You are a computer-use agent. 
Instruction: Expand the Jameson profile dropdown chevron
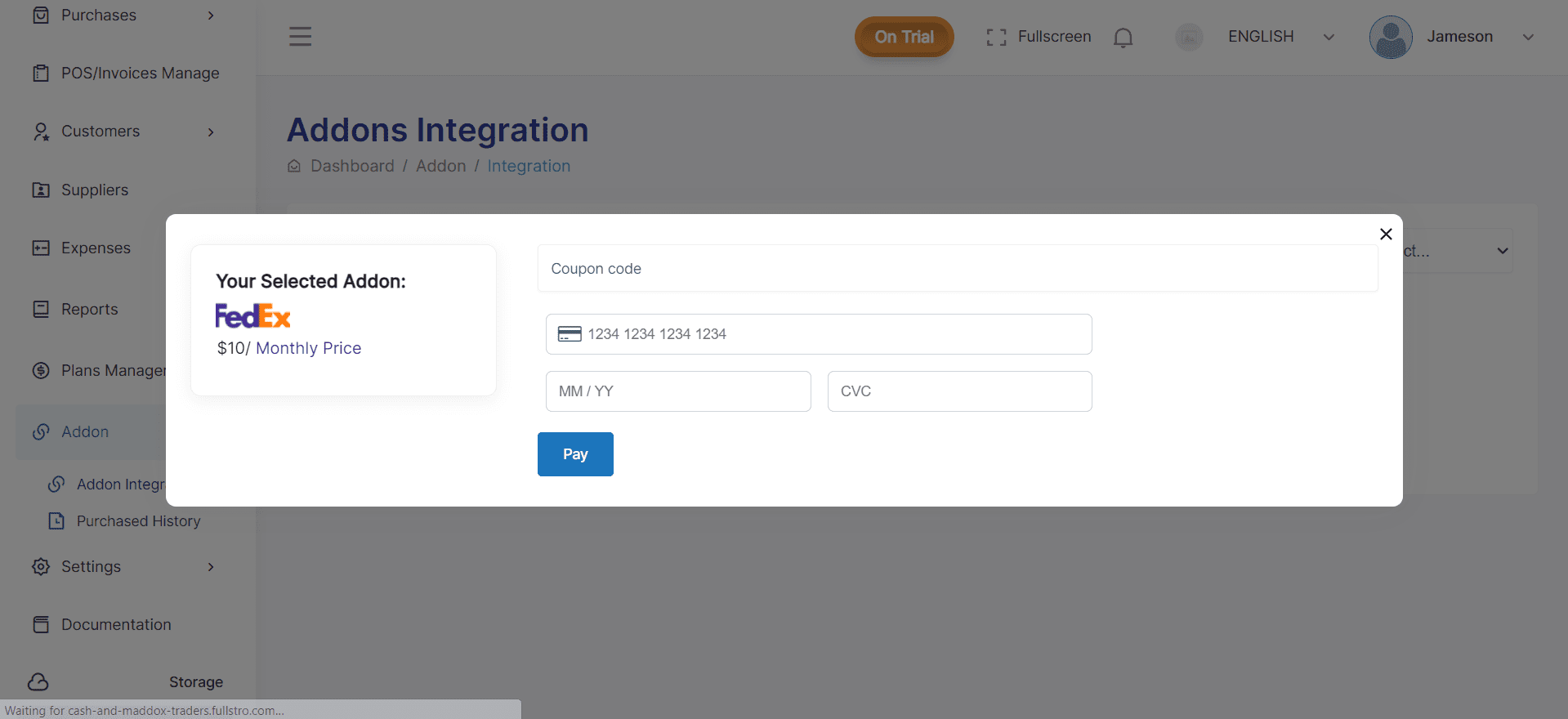[x=1528, y=38]
